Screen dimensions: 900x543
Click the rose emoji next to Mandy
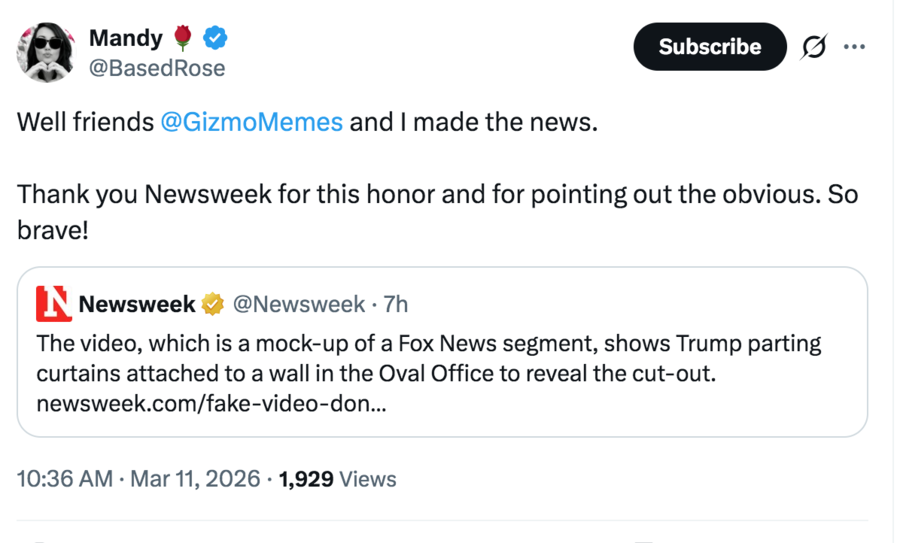(x=182, y=38)
